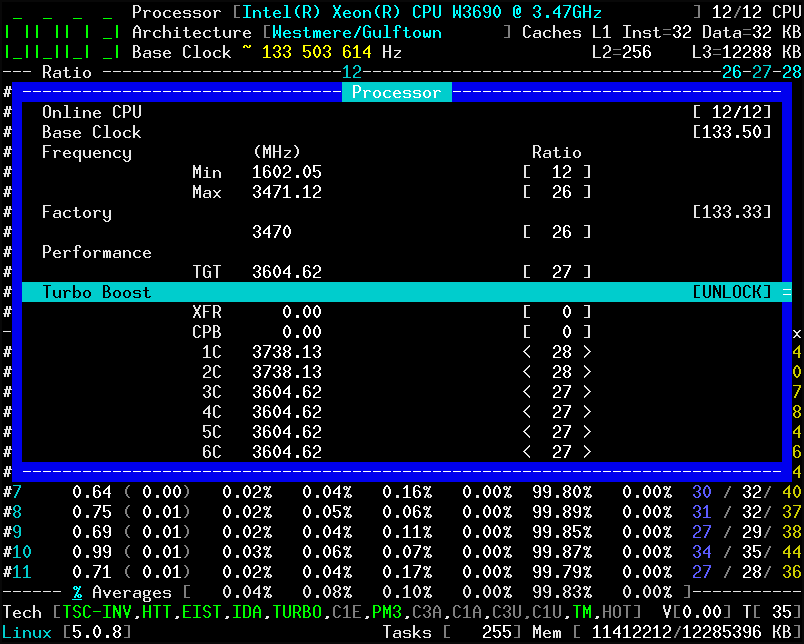804x644 pixels.
Task: Increase the 2C turbo ratio with right arrow
Action: pos(587,372)
